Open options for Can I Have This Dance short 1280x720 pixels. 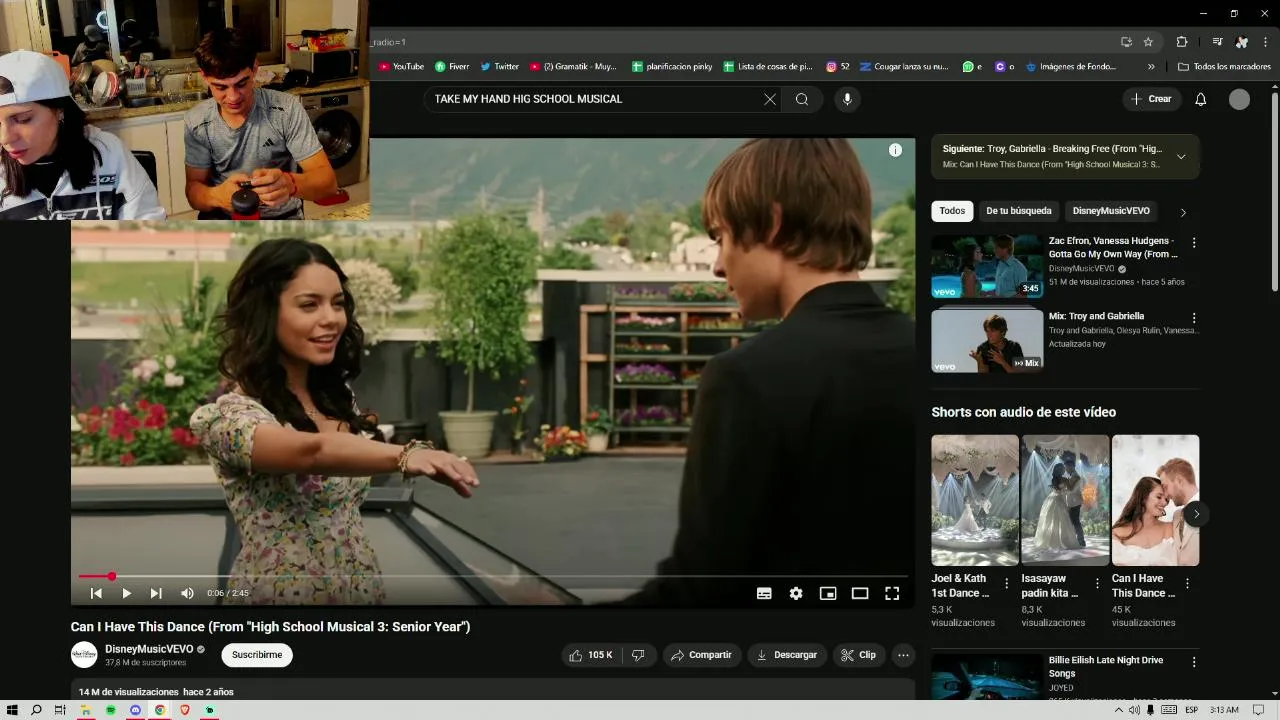(1187, 584)
